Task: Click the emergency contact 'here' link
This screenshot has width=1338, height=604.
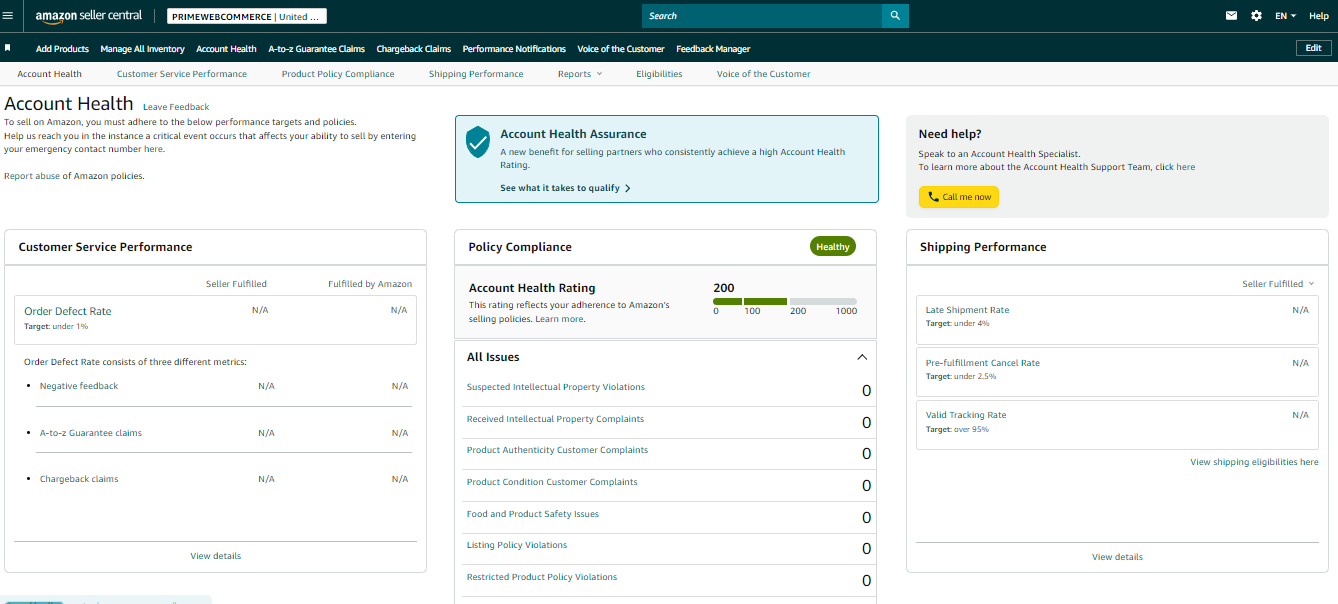Action: point(153,149)
